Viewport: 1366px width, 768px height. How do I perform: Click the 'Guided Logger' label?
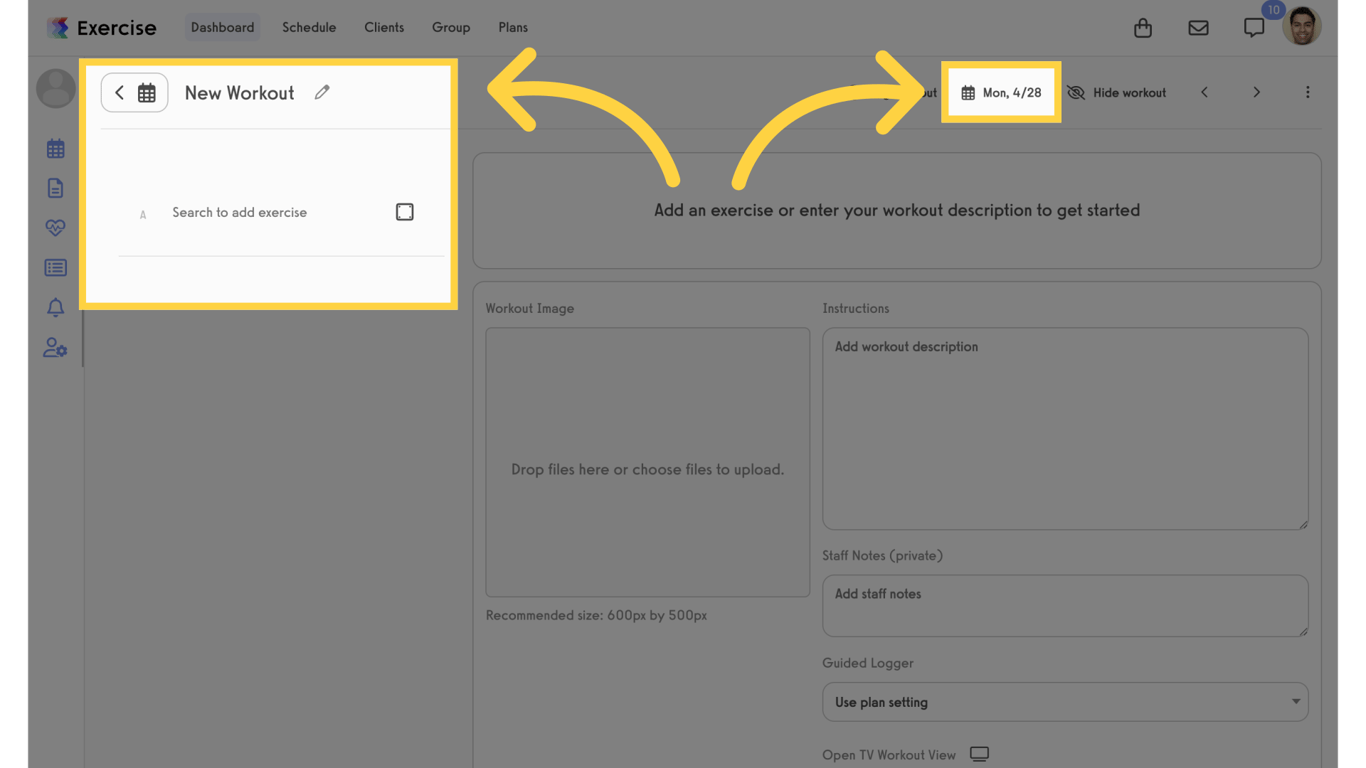[x=867, y=663]
